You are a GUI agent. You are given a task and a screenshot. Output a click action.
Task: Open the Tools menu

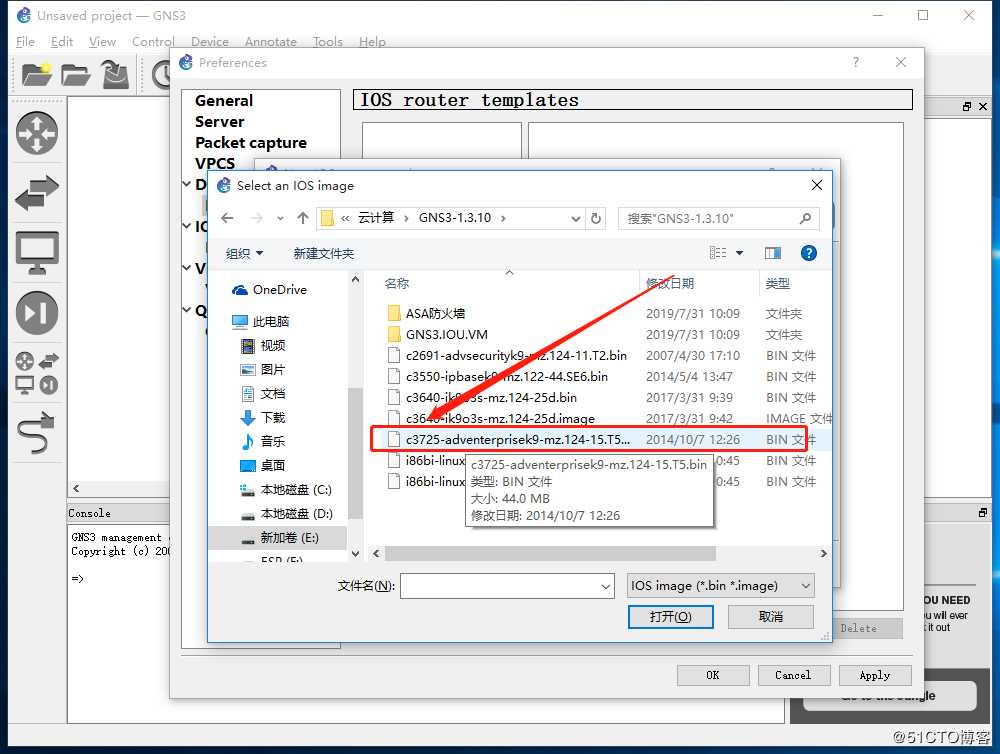(328, 42)
